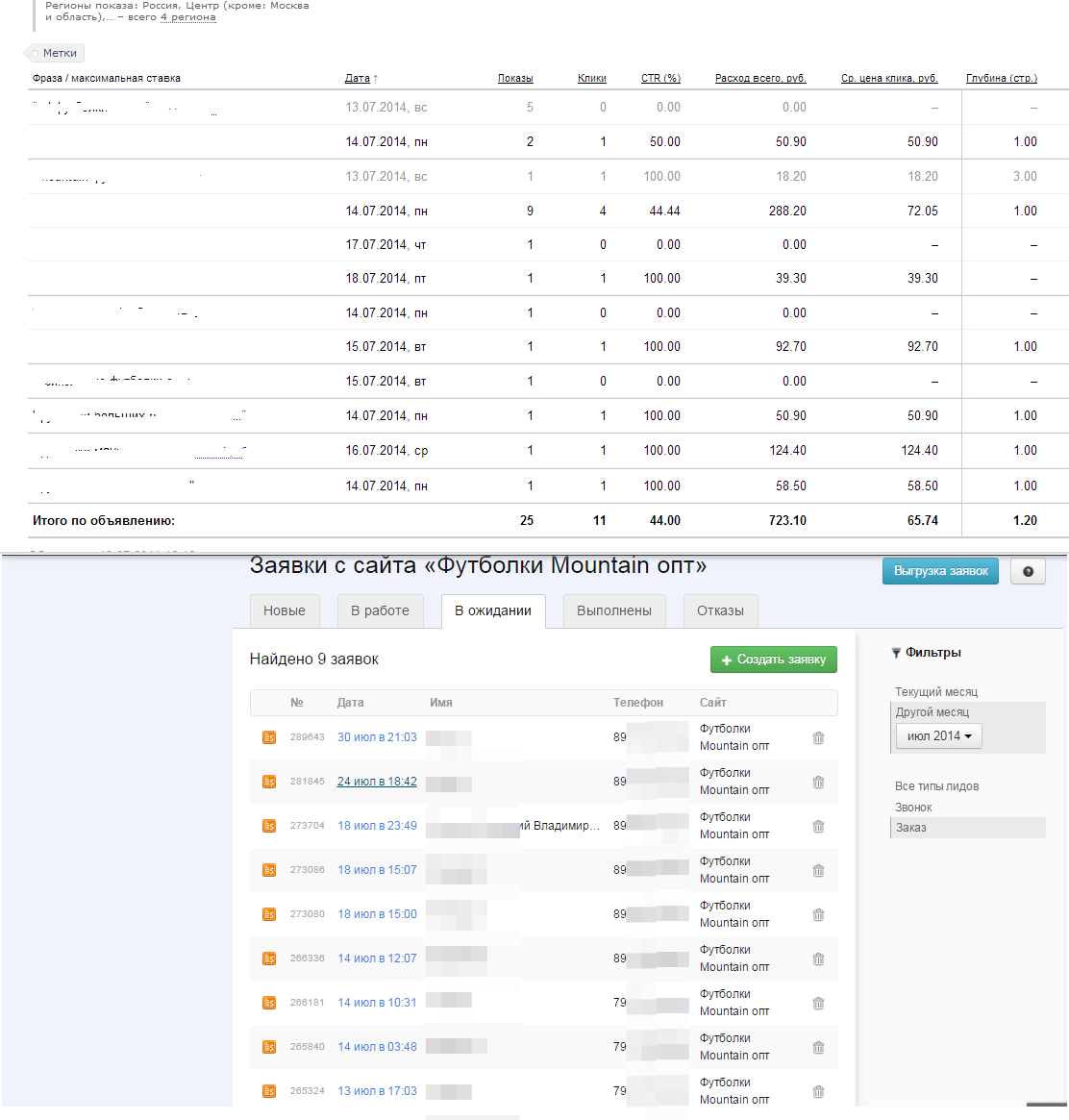Image resolution: width=1069 pixels, height=1120 pixels.
Task: Open request dated 14 июл в 03:48
Action: click(377, 1047)
